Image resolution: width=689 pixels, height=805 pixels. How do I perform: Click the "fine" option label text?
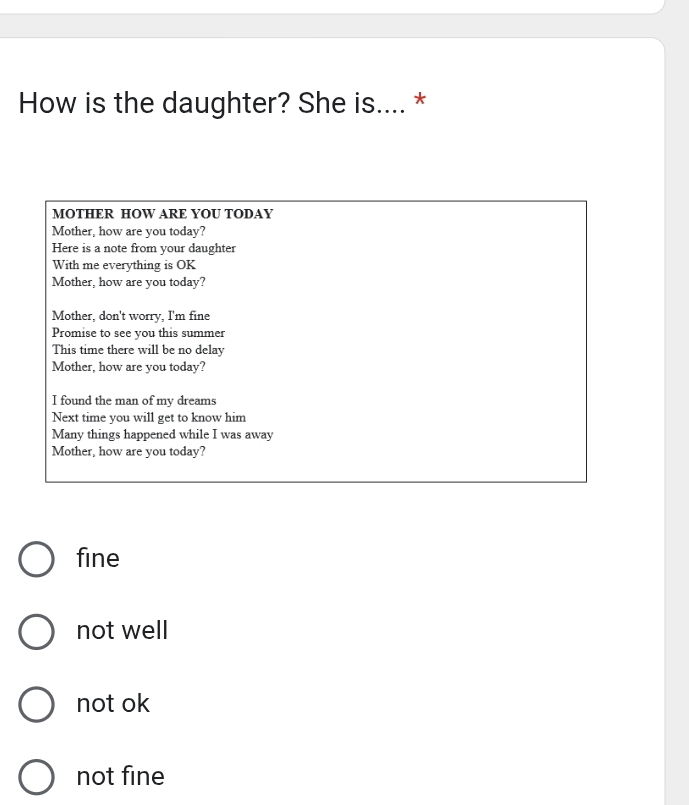pos(98,558)
